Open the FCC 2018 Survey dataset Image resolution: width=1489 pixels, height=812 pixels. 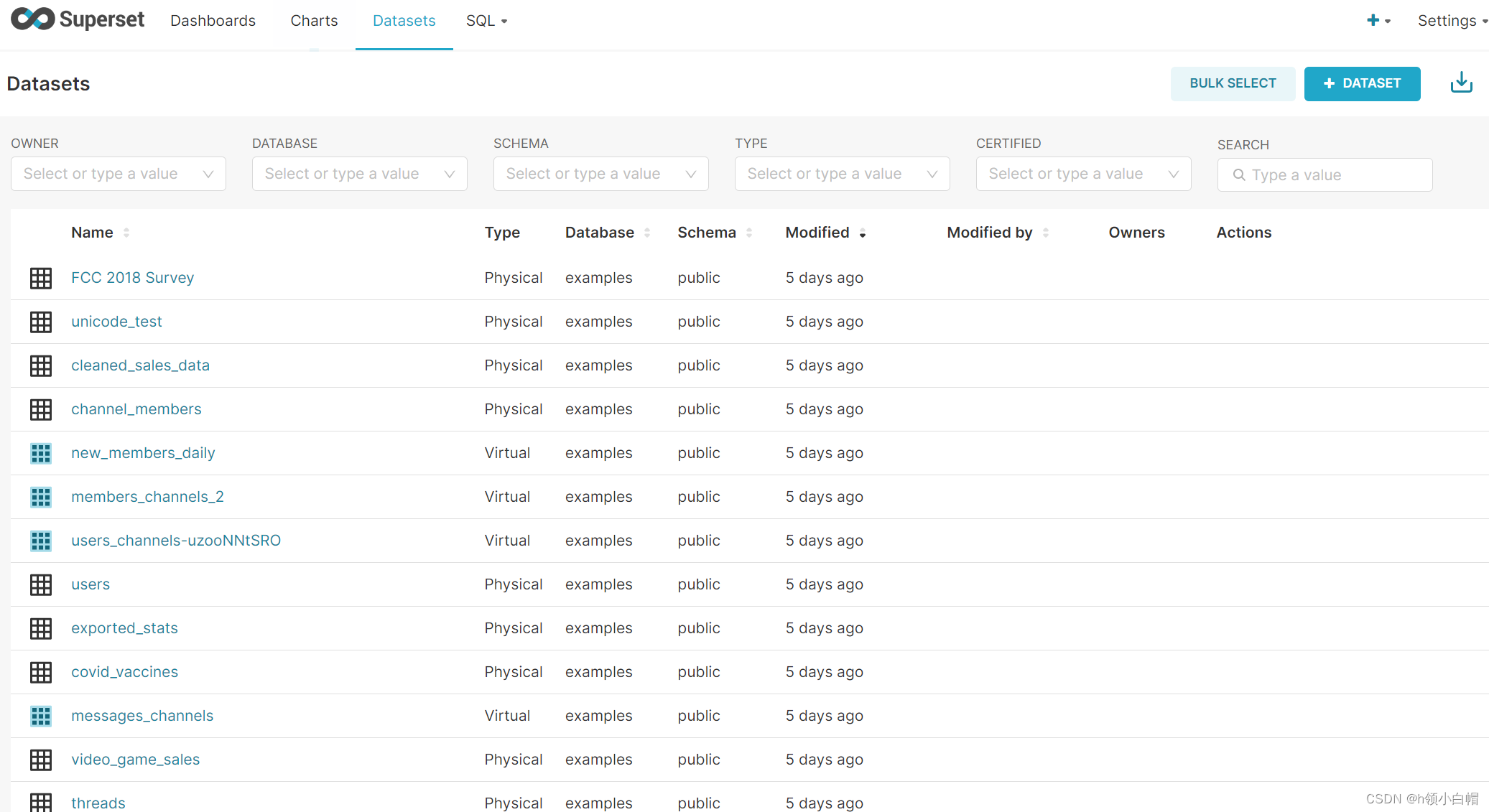coord(133,278)
